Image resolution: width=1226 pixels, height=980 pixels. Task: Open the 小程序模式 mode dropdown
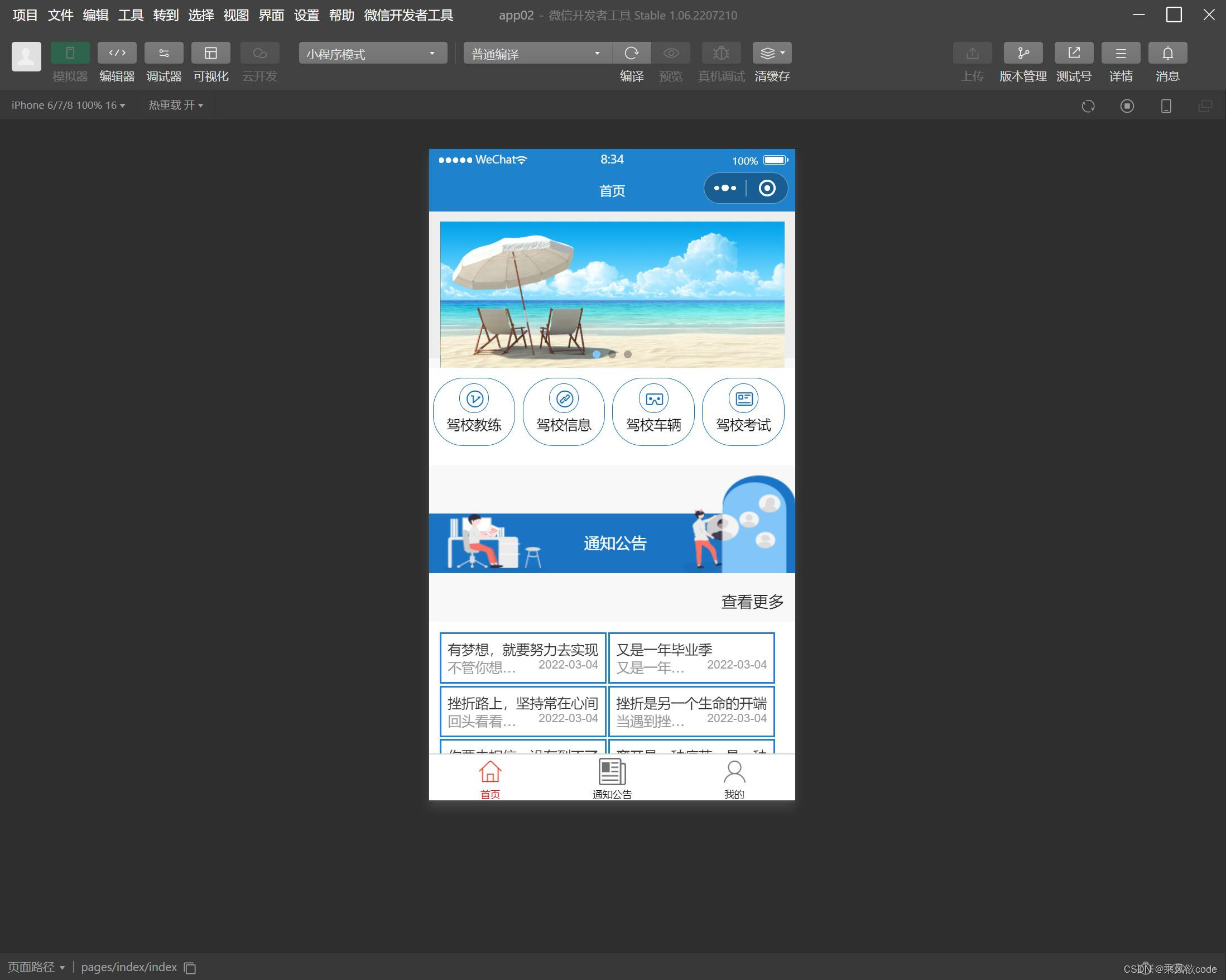tap(372, 53)
